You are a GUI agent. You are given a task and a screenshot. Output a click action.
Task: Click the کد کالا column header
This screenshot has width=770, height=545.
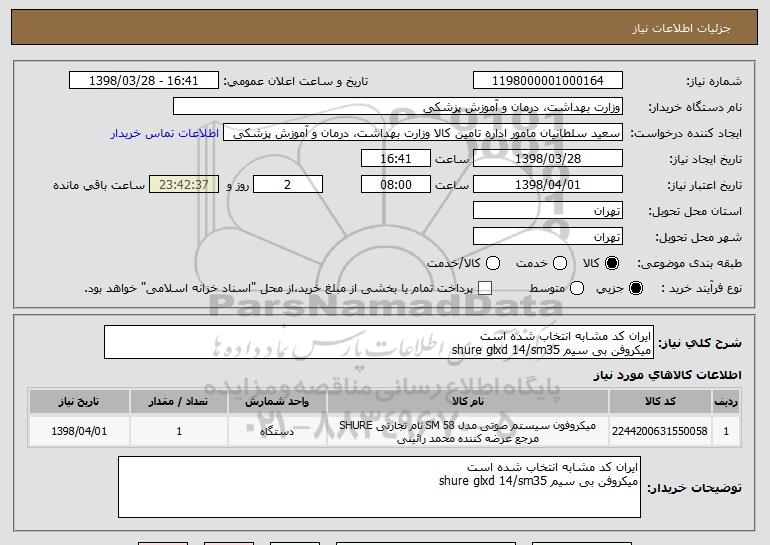click(x=660, y=402)
